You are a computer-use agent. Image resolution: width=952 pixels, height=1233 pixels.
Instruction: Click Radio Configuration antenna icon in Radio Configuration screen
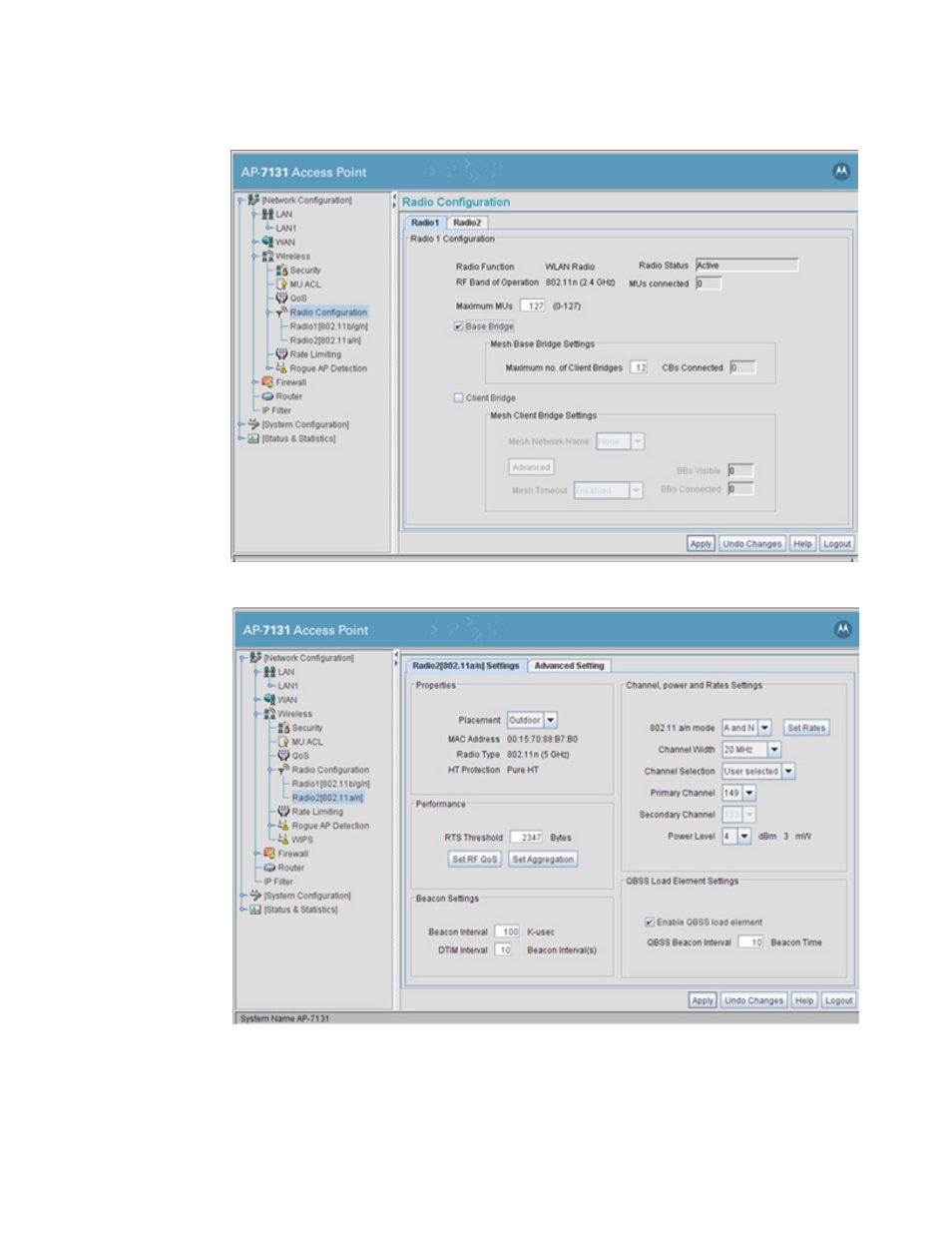(x=281, y=311)
